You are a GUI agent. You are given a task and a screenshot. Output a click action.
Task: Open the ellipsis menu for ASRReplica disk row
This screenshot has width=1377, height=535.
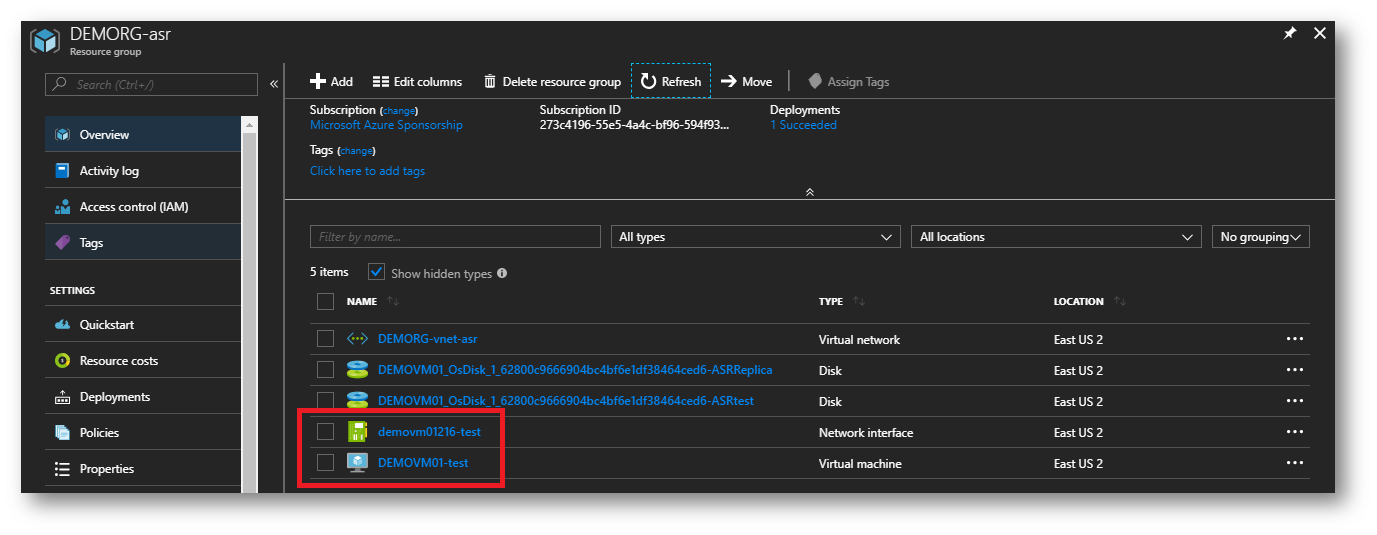coord(1295,370)
